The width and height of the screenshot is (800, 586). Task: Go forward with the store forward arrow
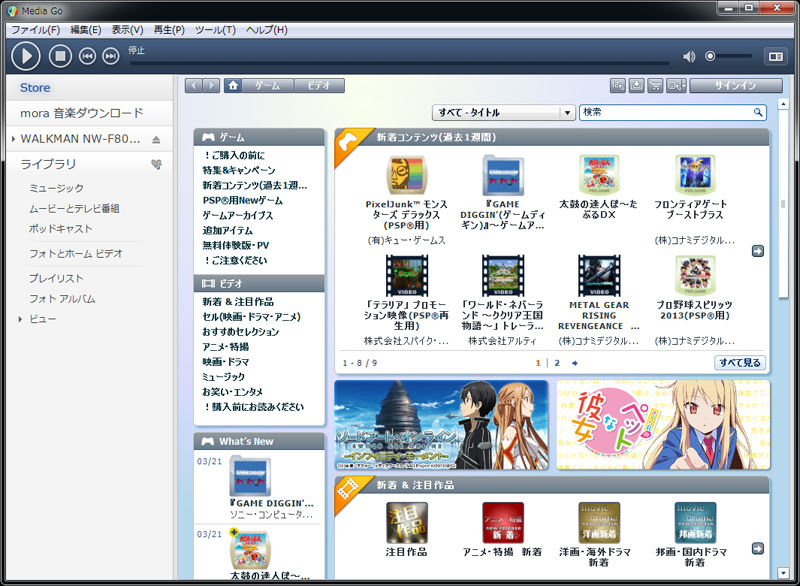tap(211, 85)
